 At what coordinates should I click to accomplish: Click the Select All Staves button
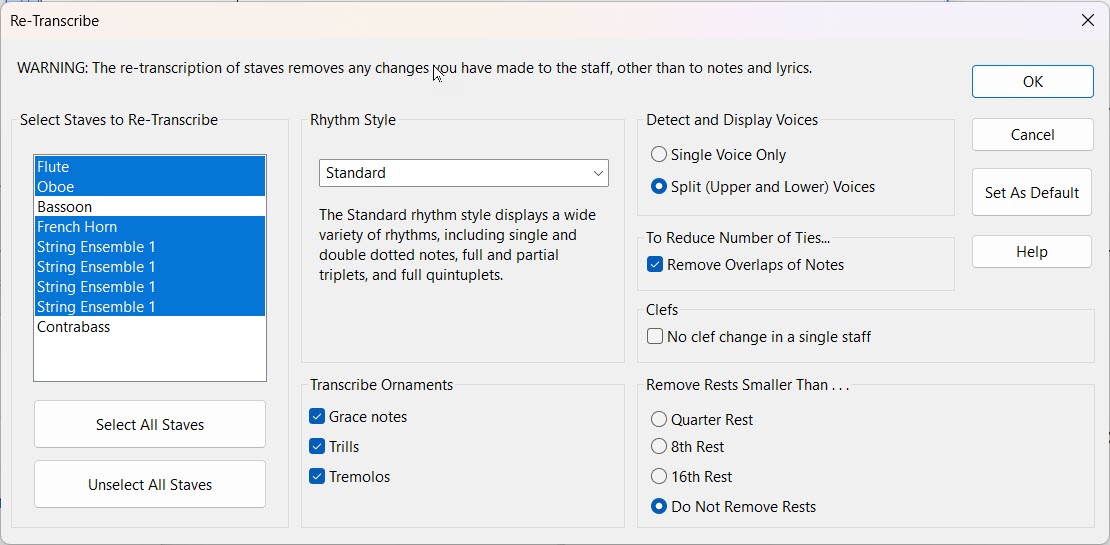tap(150, 425)
